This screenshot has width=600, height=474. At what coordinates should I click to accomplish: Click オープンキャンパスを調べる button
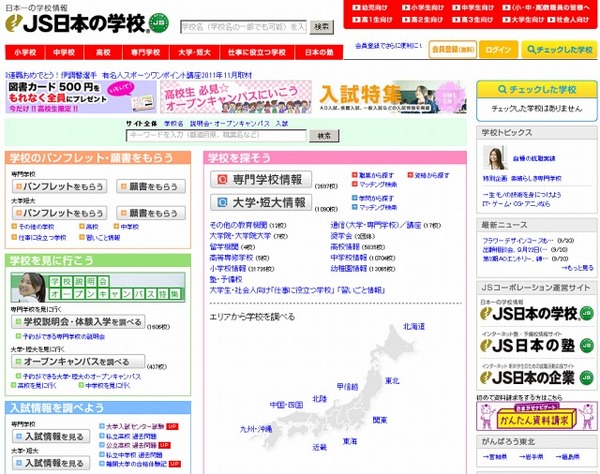pyautogui.click(x=78, y=362)
